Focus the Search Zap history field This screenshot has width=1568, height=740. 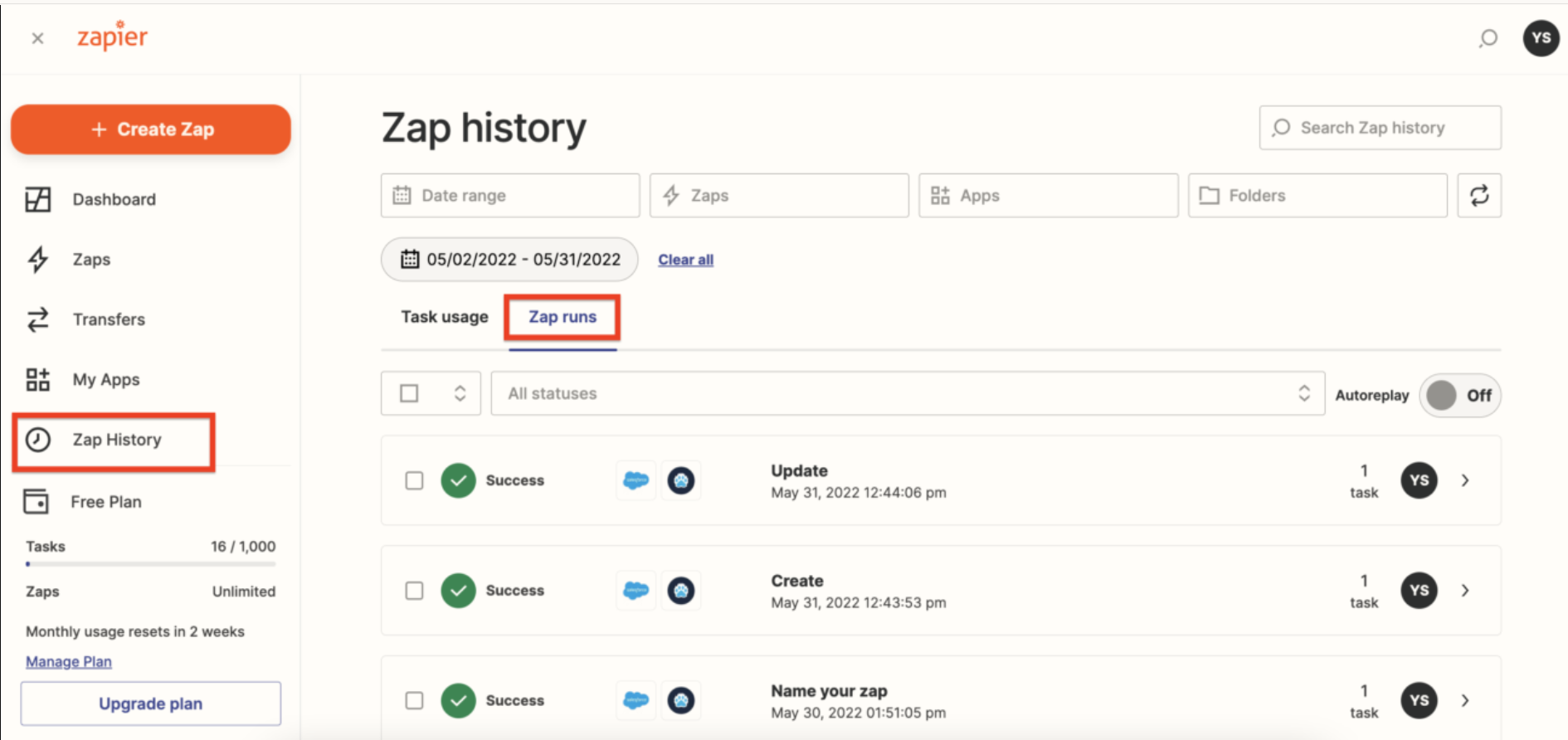click(x=1380, y=128)
